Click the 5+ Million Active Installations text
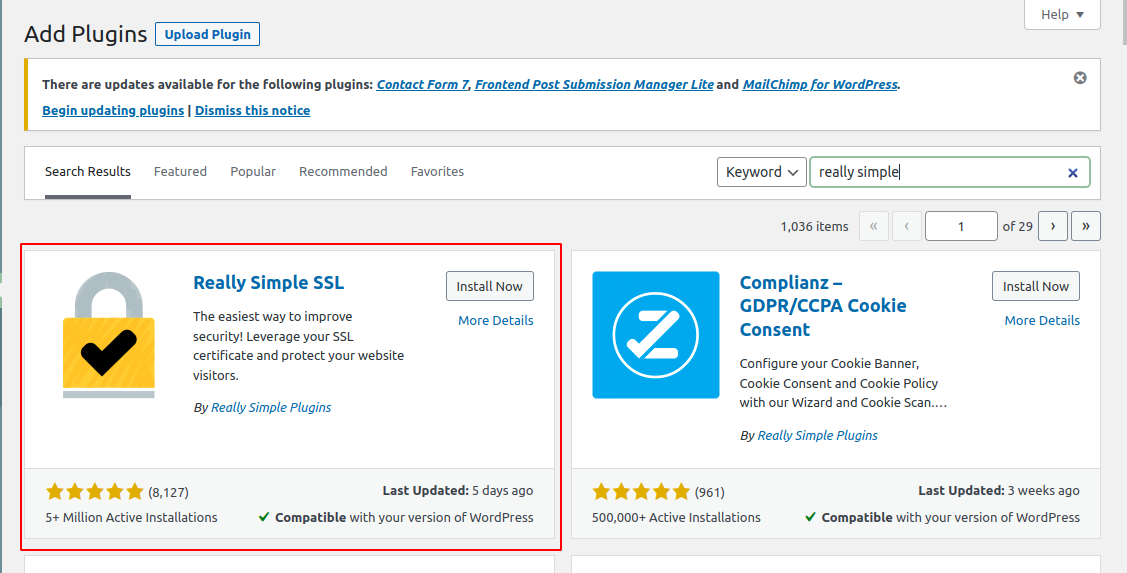The image size is (1127, 573). pyautogui.click(x=132, y=518)
